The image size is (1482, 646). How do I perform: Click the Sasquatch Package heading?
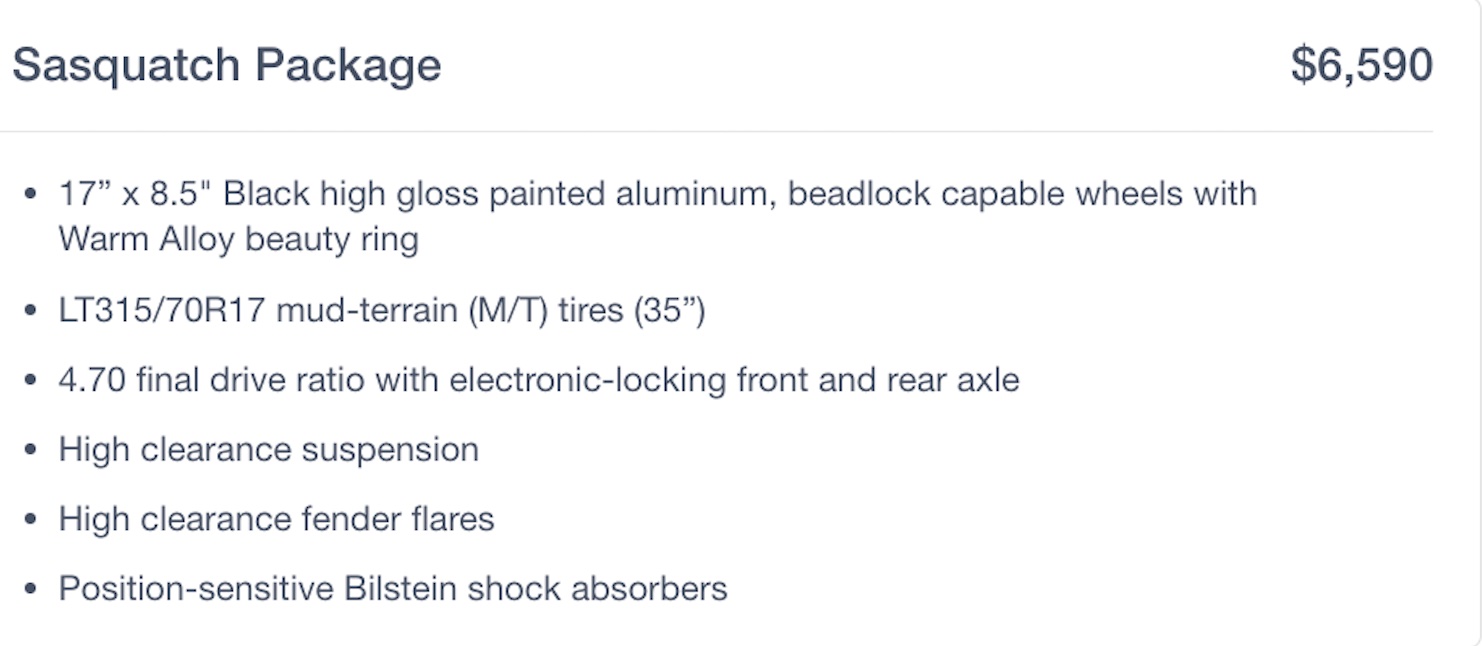click(x=226, y=66)
